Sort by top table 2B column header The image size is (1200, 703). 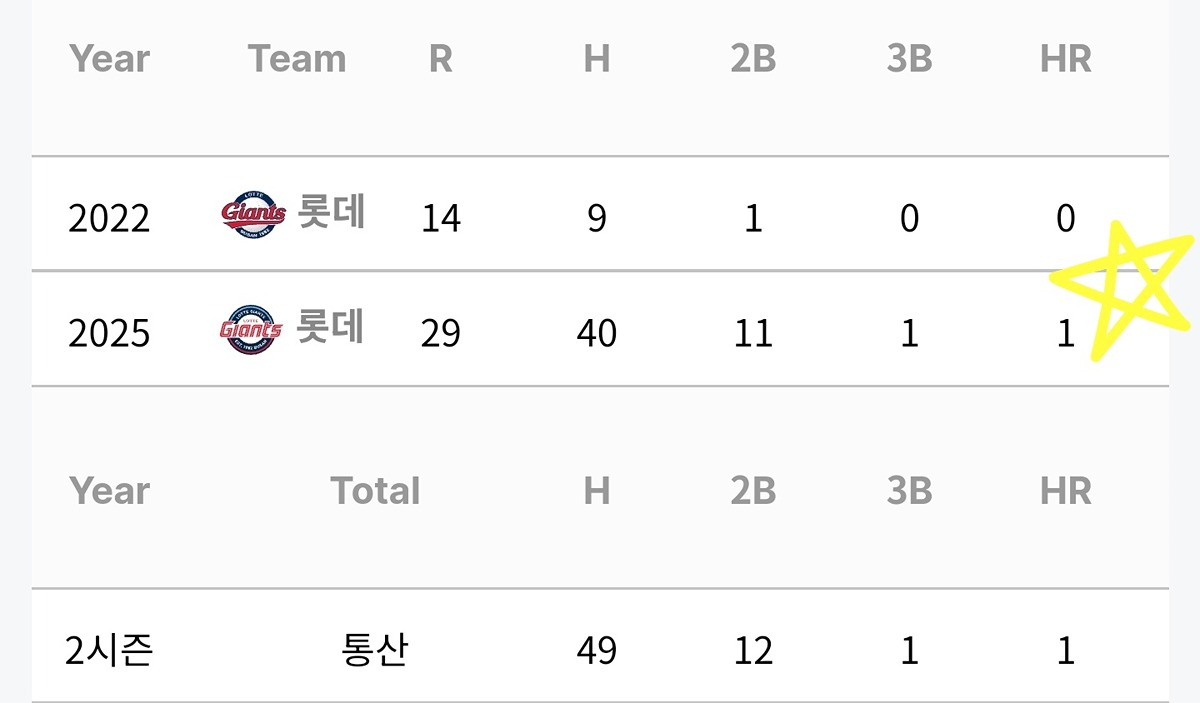point(753,59)
